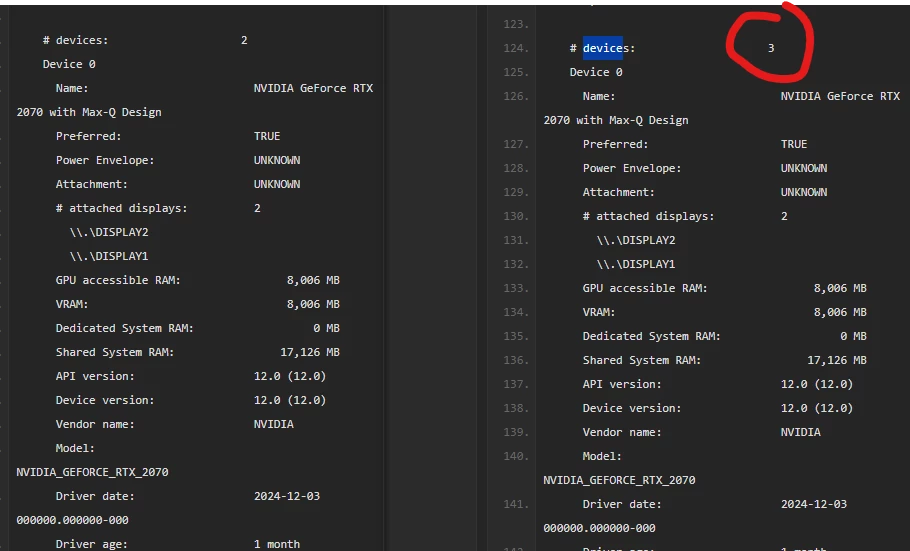Click "UNKNOWN" beside Attachment in the unnumbered pane

coord(277,184)
